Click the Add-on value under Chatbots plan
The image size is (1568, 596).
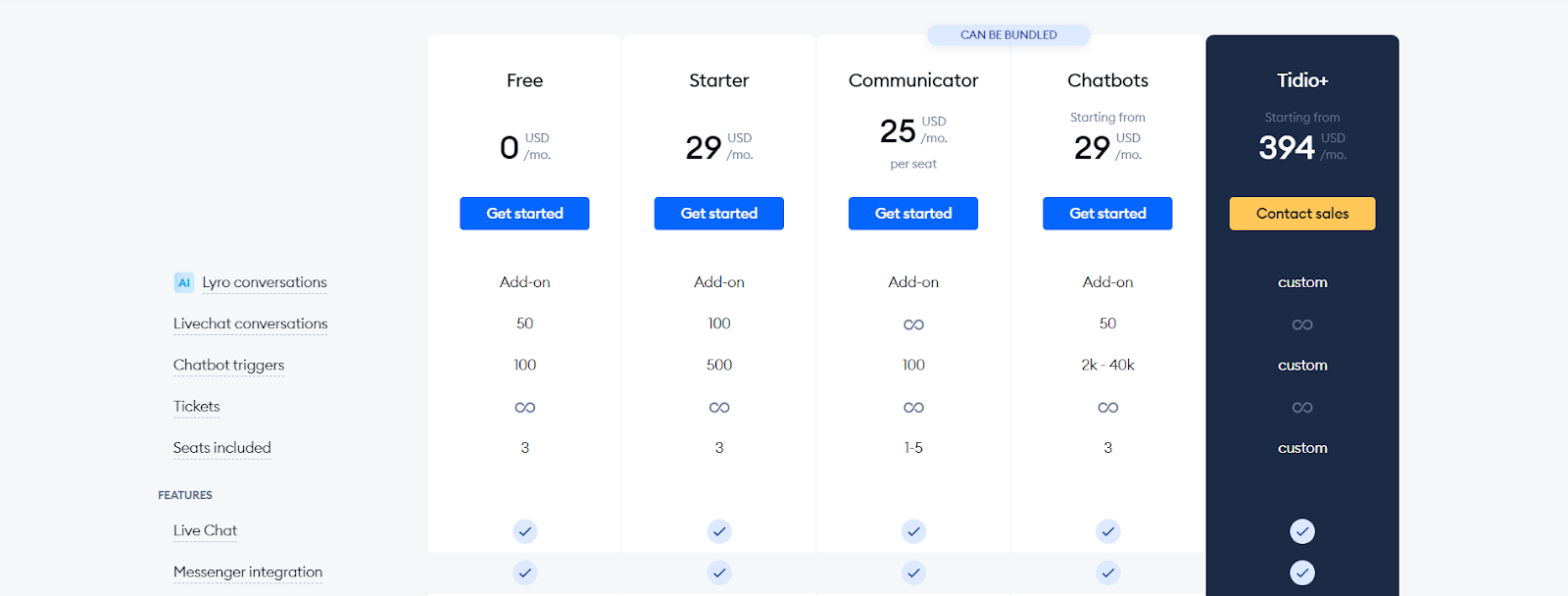click(1107, 282)
